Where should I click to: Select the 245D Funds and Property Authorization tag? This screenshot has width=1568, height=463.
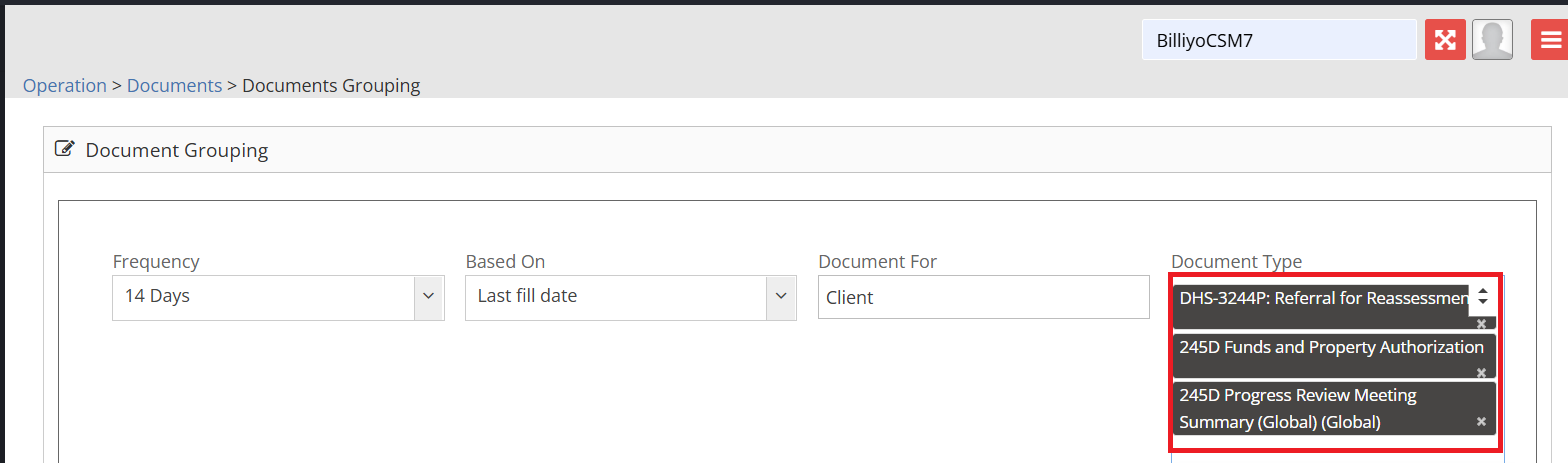click(1331, 348)
